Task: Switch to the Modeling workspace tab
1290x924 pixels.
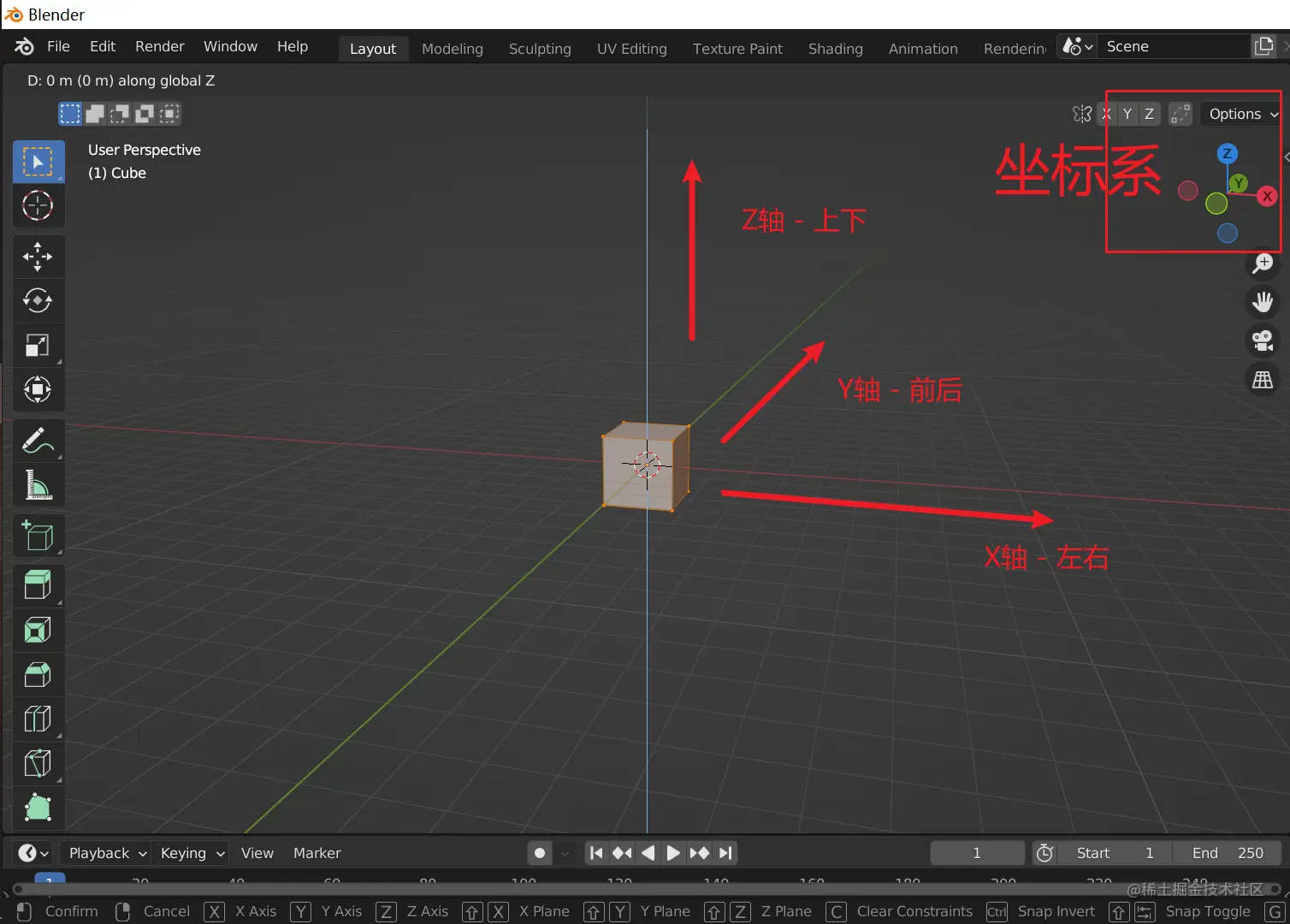Action: [452, 49]
